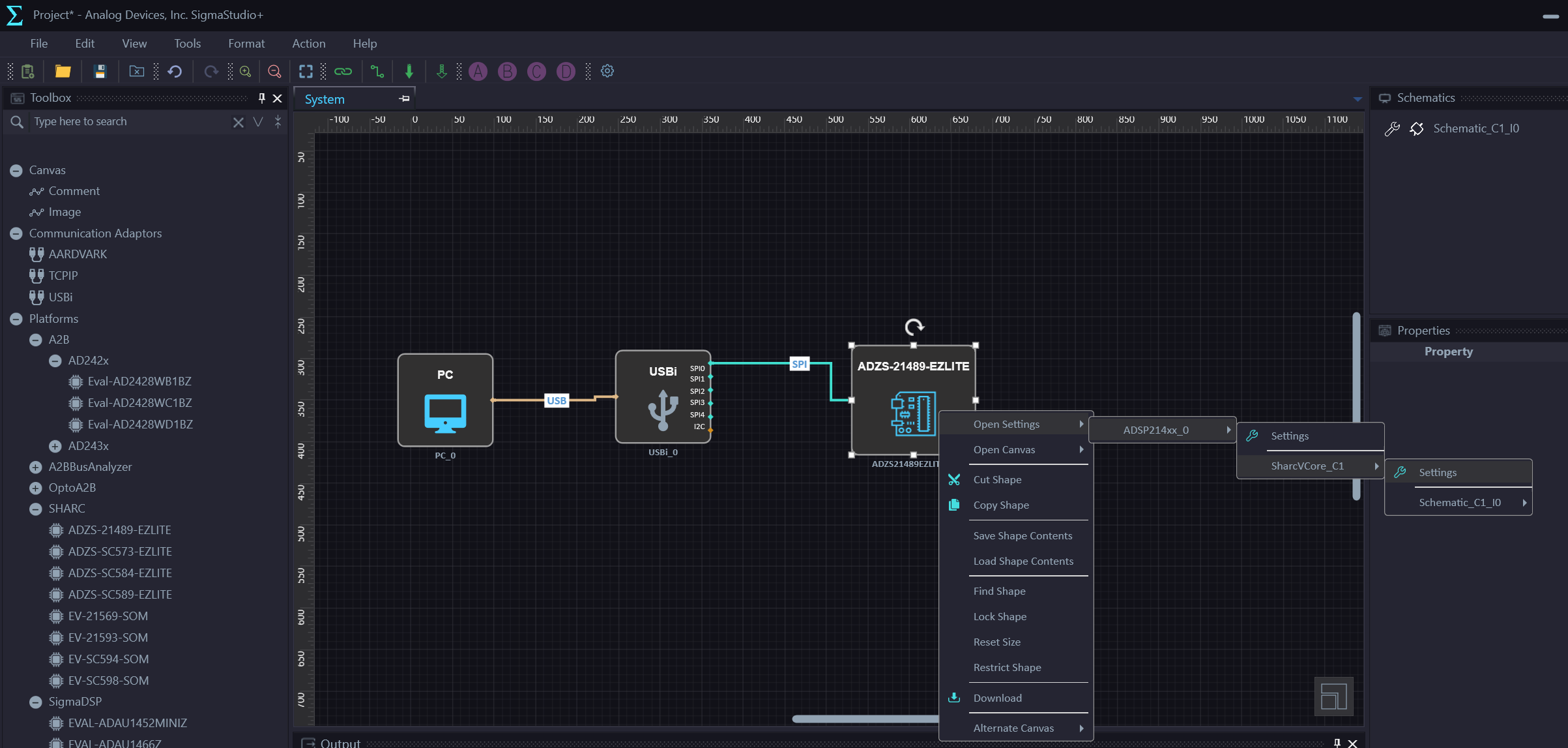Collapse the Communication Adaptors group
The width and height of the screenshot is (1568, 748).
tap(16, 233)
